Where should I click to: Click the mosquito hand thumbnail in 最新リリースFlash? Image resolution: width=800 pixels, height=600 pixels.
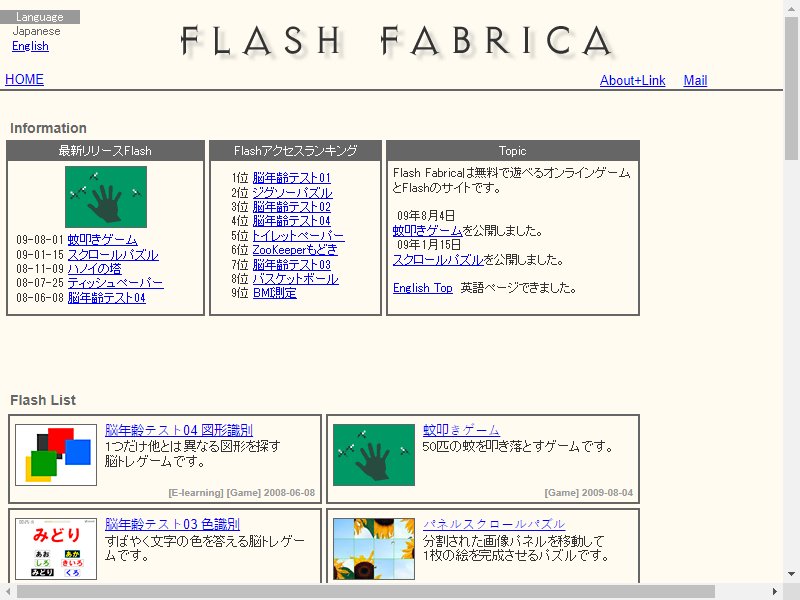106,197
